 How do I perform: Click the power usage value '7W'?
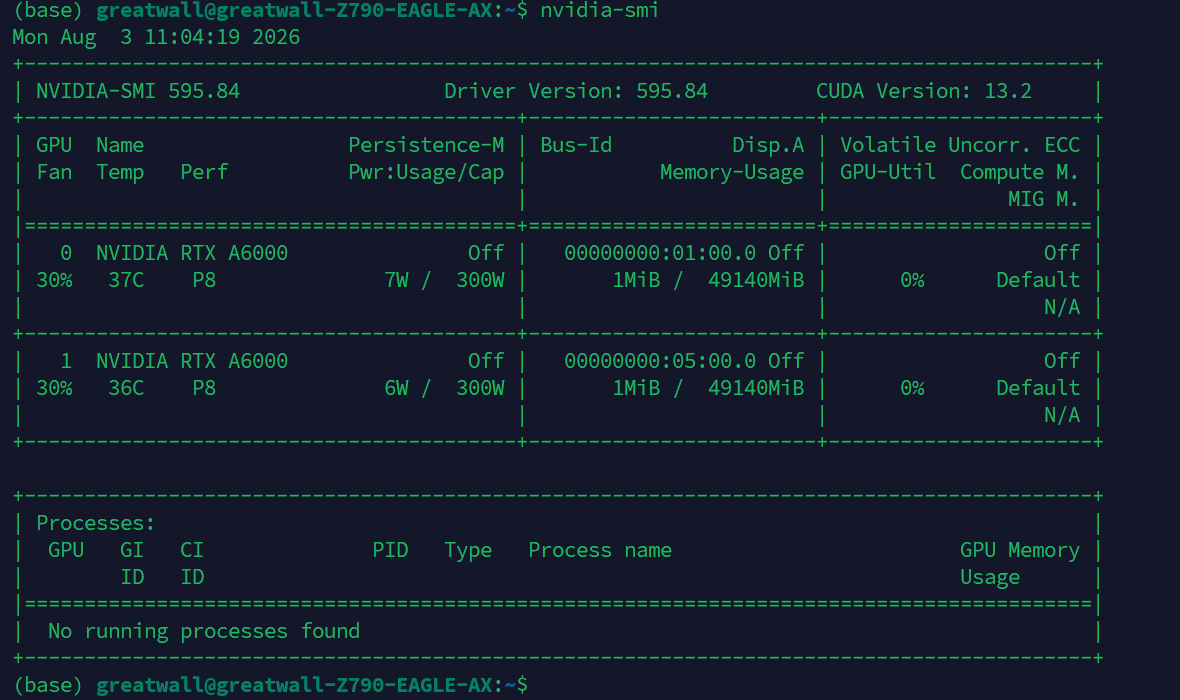pos(396,280)
